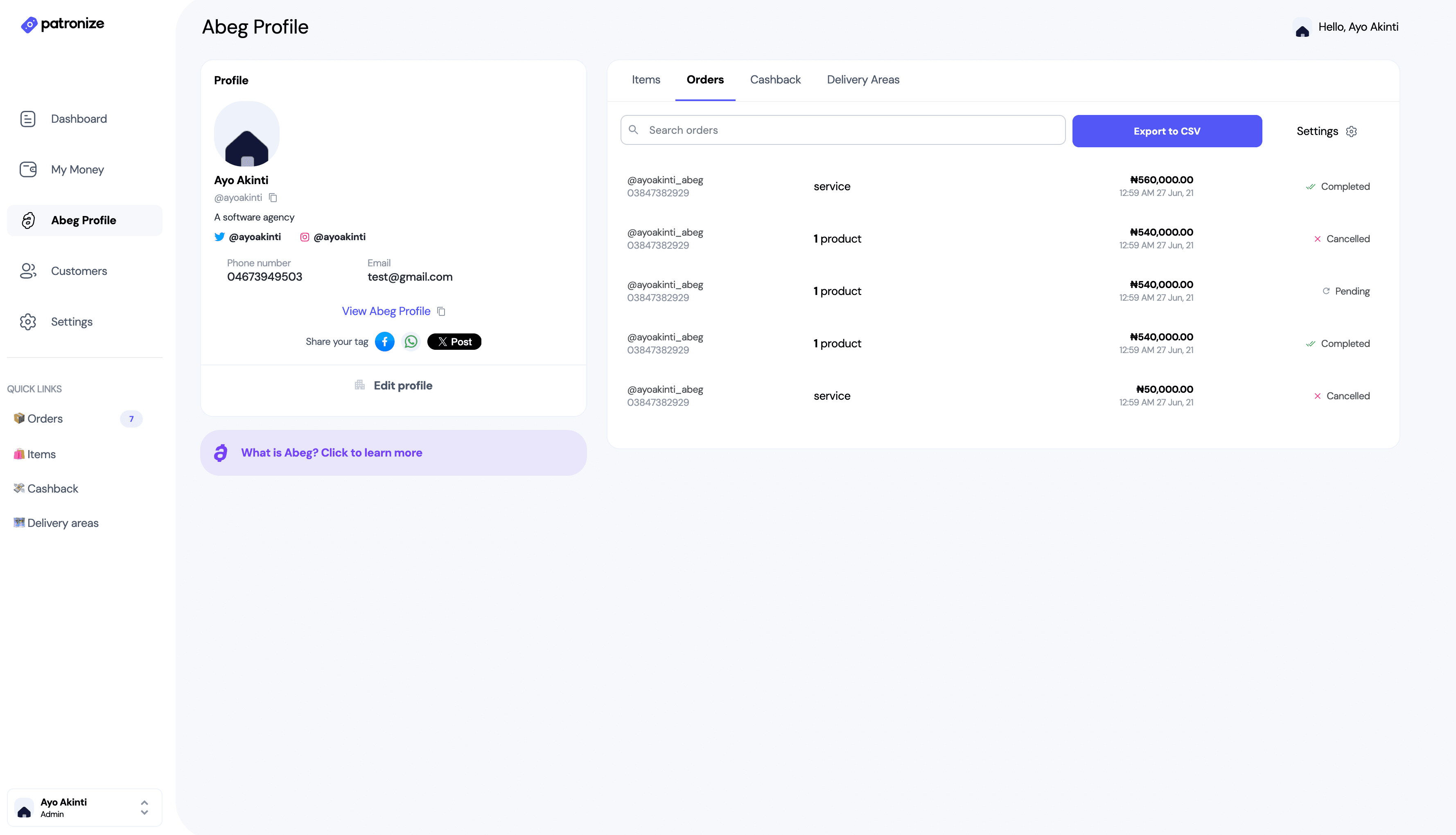Click the search magnifier icon
The width and height of the screenshot is (1456, 835).
633,130
